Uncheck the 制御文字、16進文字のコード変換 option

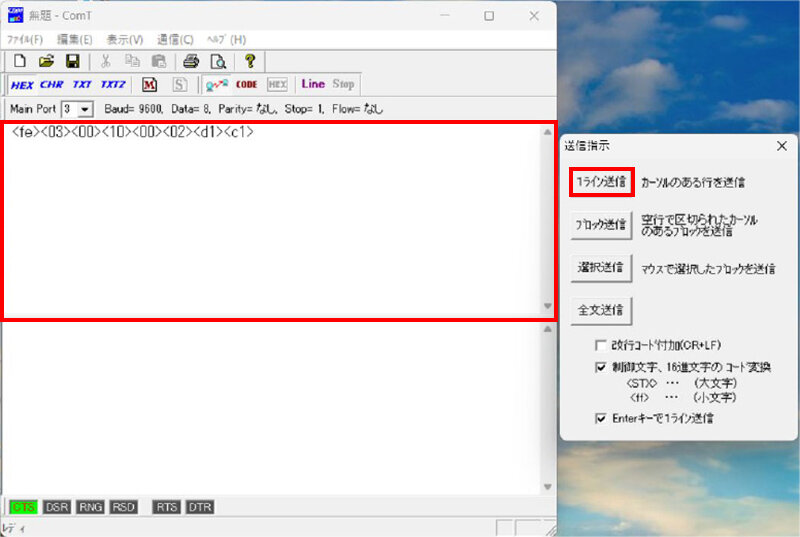[601, 367]
